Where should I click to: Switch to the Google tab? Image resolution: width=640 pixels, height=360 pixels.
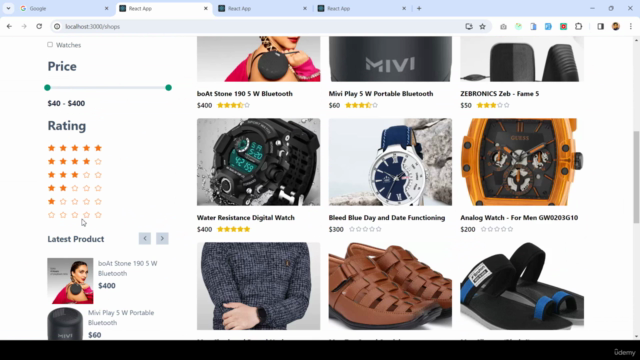click(64, 9)
